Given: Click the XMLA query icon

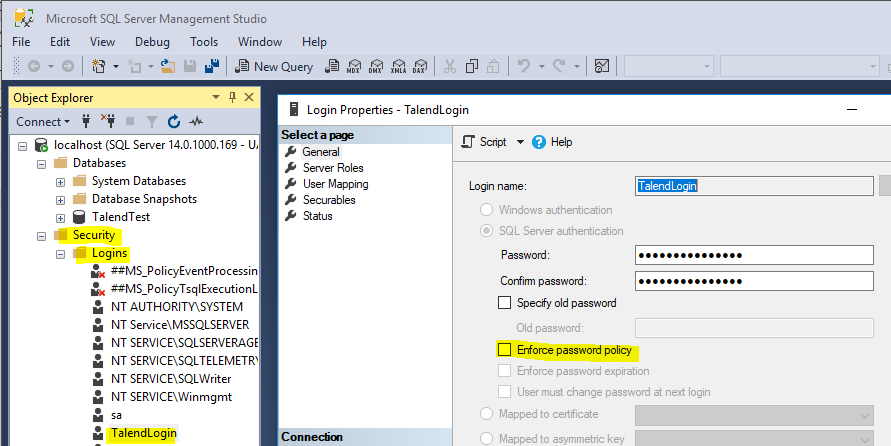Looking at the screenshot, I should pyautogui.click(x=398, y=66).
